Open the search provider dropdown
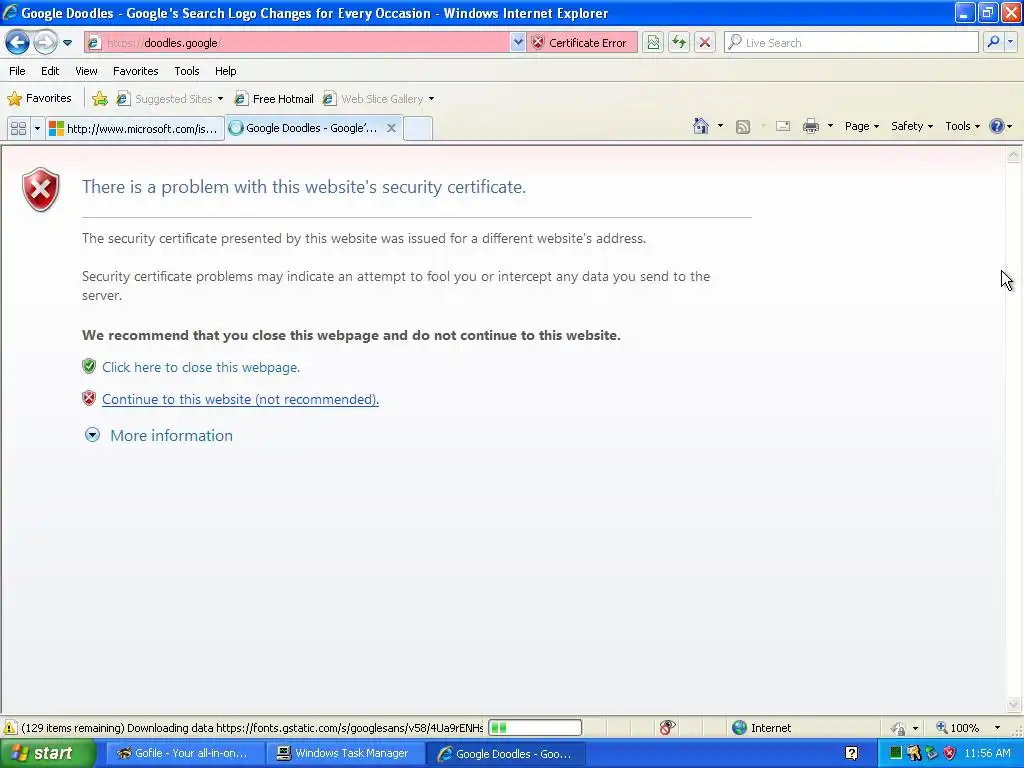 click(x=1011, y=42)
